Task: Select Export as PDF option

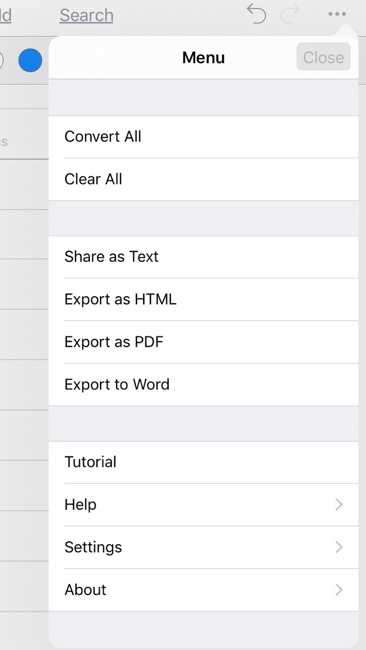Action: pyautogui.click(x=204, y=342)
